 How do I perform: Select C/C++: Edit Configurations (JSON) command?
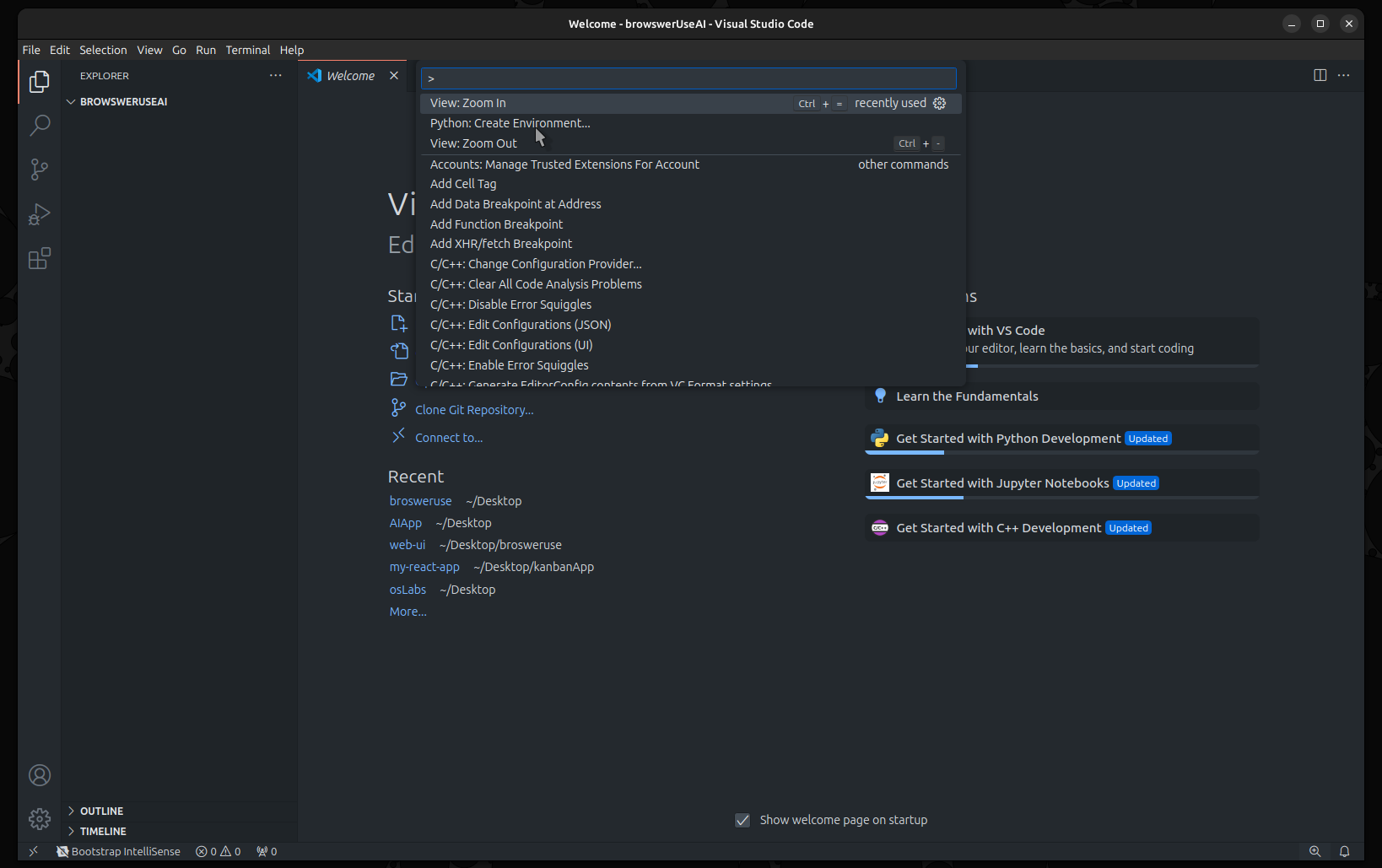[690, 325]
